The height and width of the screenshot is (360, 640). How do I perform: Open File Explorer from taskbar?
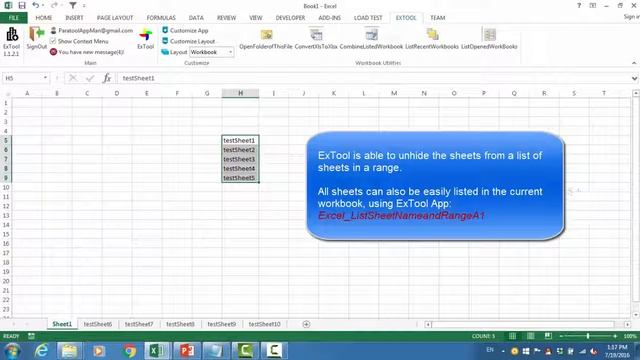(x=70, y=351)
